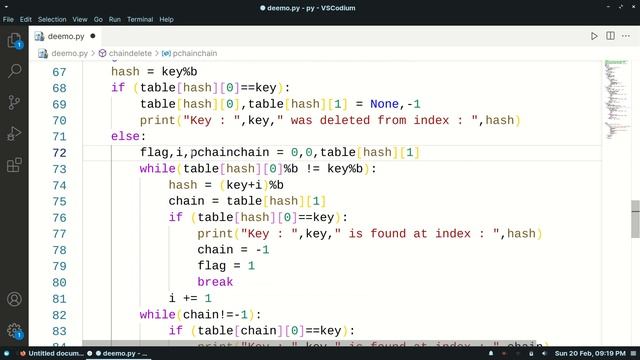Click the Python file icon in deemo.py tab
Screen dimensions: 640x360
coord(39,36)
